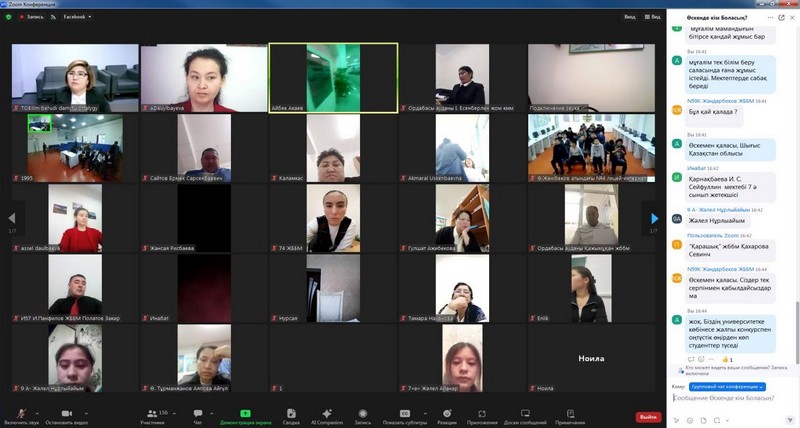Close the chat panel
The width and height of the screenshot is (800, 428).
tap(792, 17)
